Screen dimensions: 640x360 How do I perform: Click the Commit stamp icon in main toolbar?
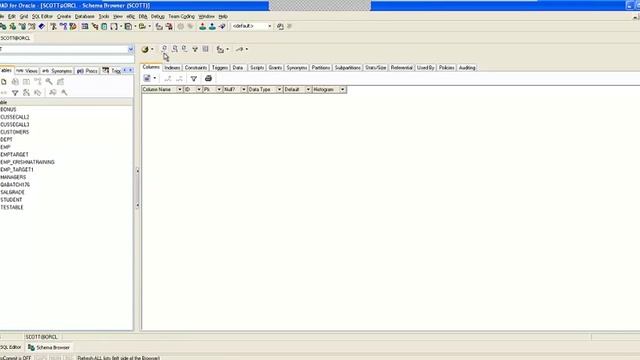coord(202,26)
